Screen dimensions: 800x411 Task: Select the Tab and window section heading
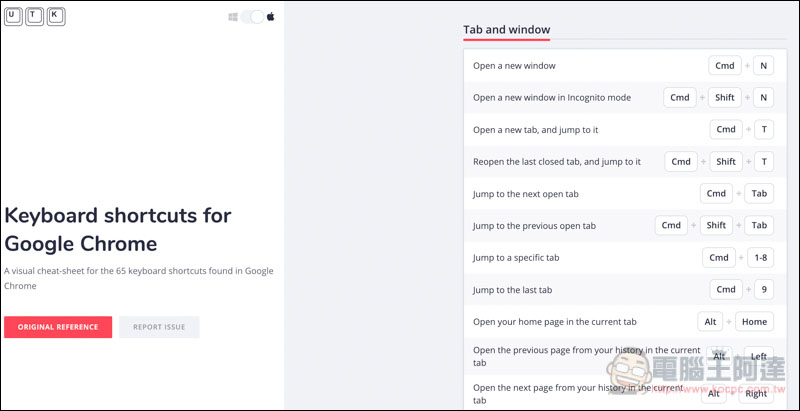tap(507, 30)
